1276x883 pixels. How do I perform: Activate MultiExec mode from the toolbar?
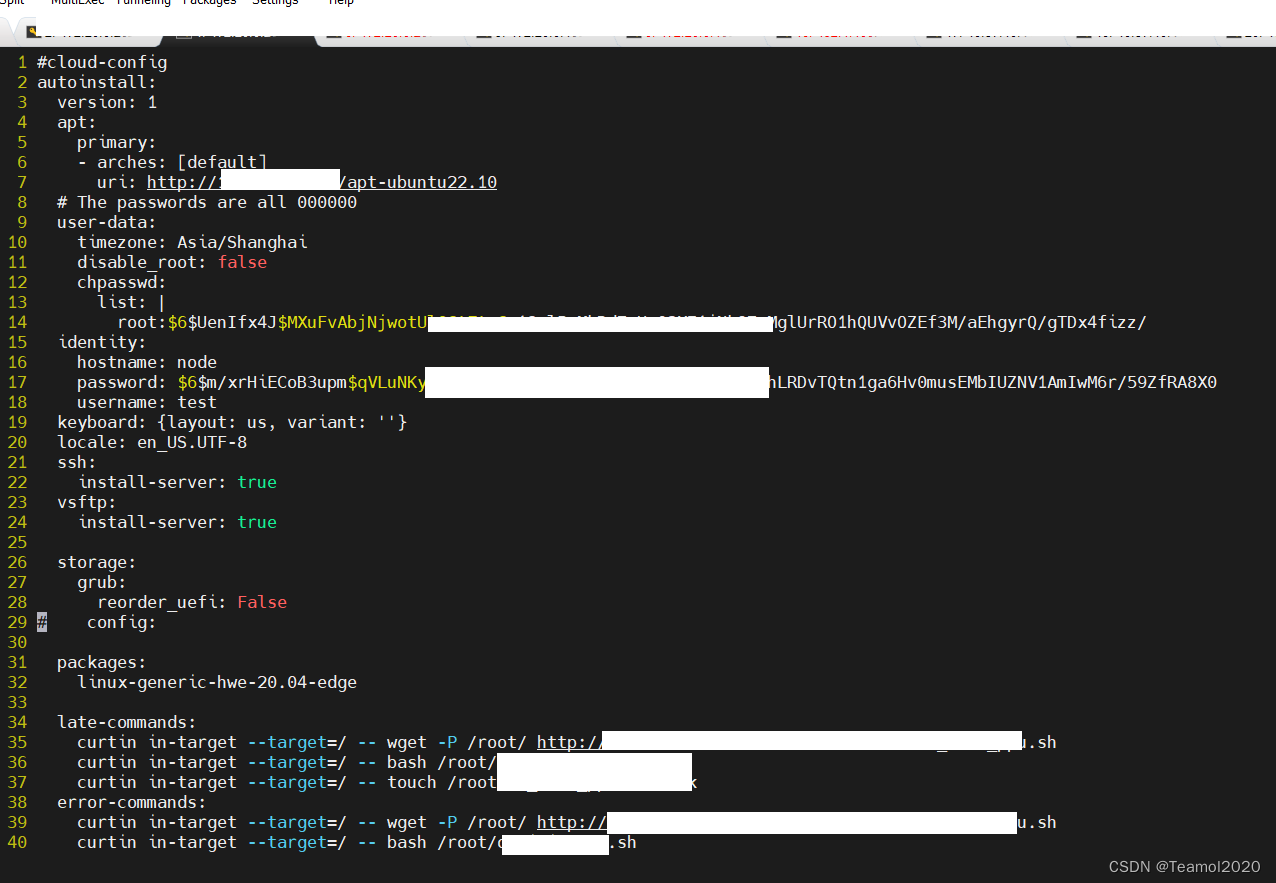point(77,3)
